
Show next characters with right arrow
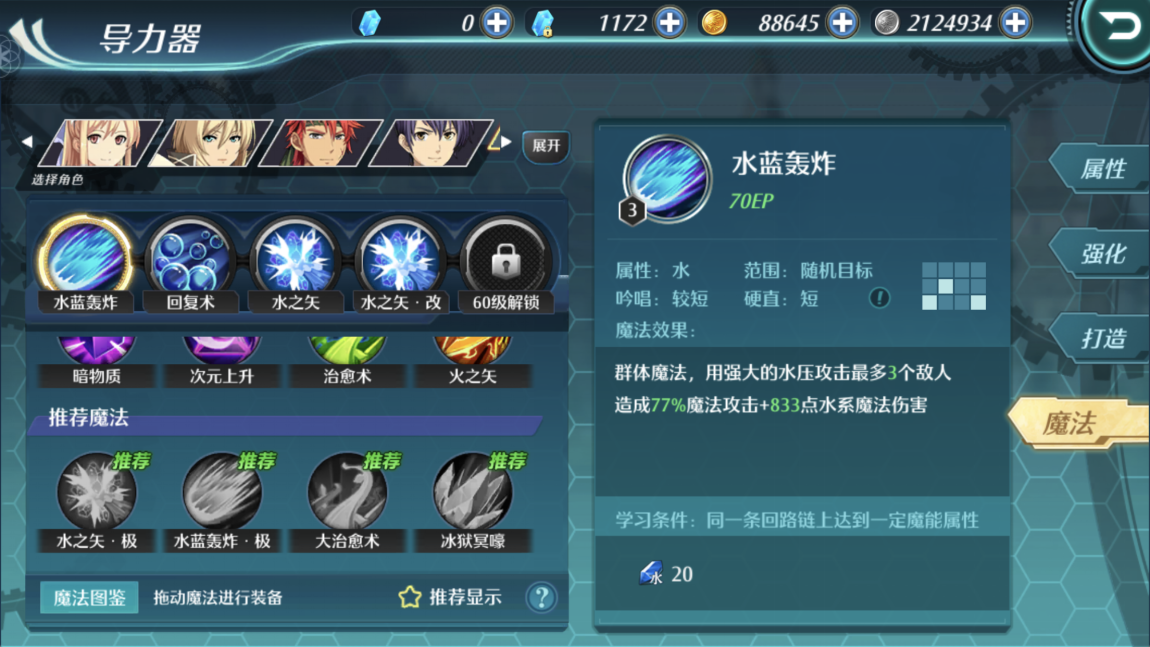click(506, 142)
